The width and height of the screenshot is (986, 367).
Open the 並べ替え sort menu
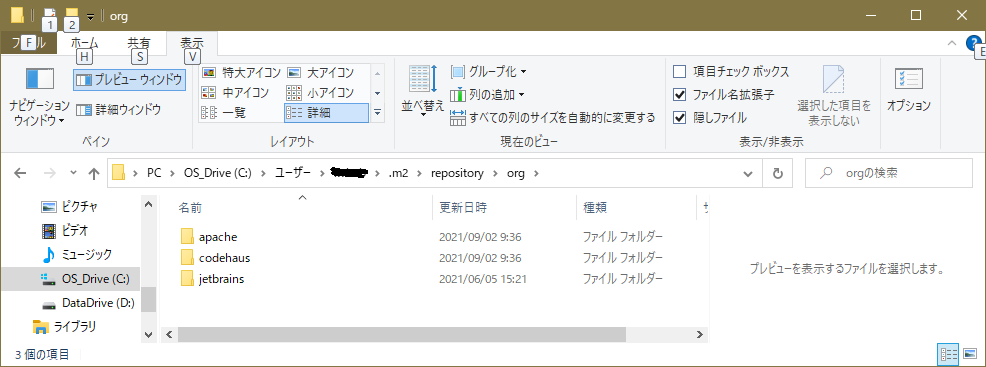pyautogui.click(x=423, y=91)
